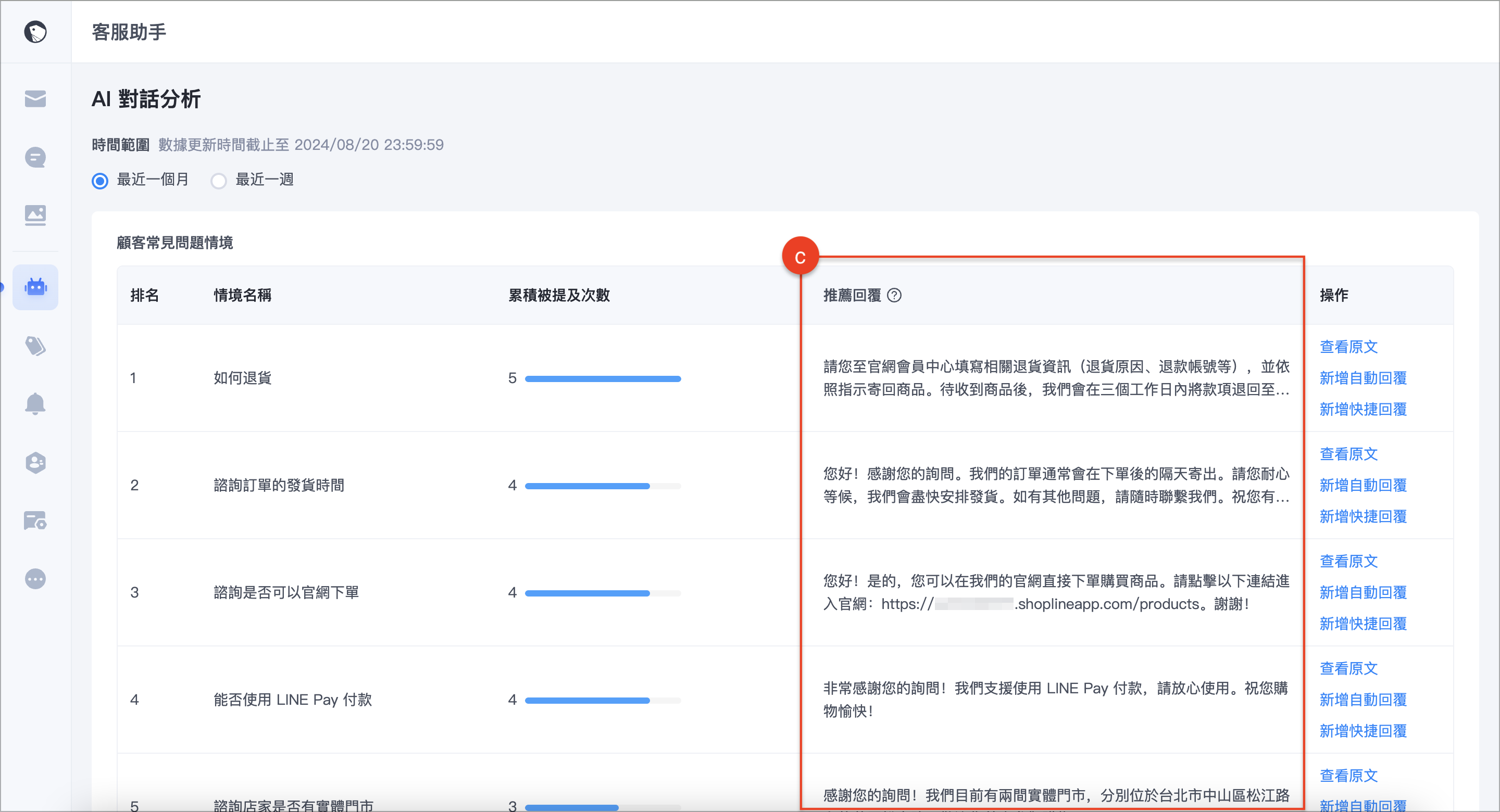
Task: Select the 最近一週 radio button
Action: [218, 181]
